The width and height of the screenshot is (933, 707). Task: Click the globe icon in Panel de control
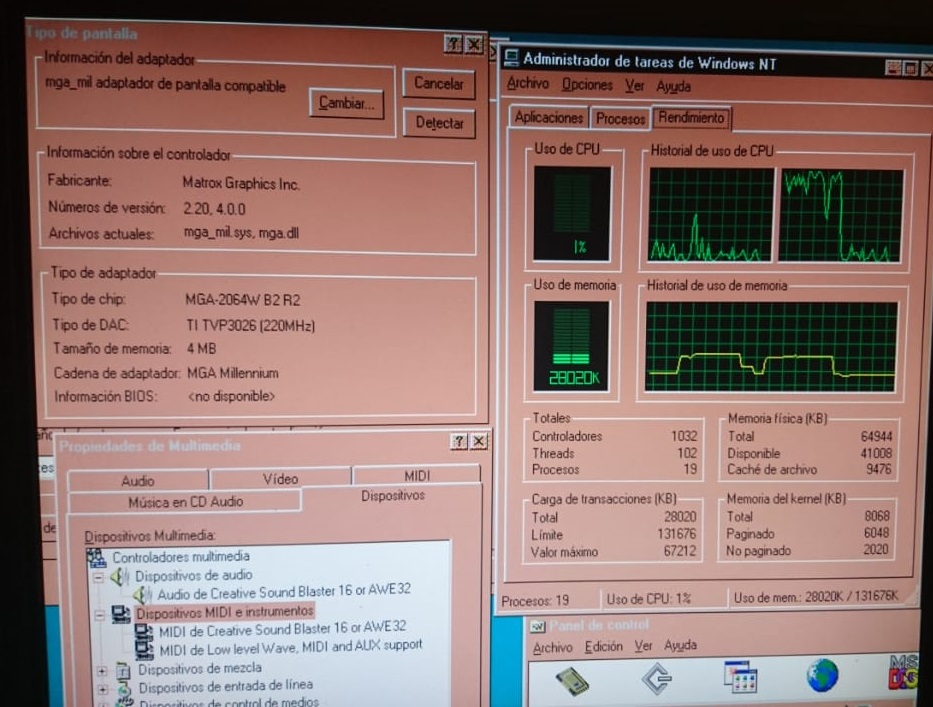coord(822,677)
